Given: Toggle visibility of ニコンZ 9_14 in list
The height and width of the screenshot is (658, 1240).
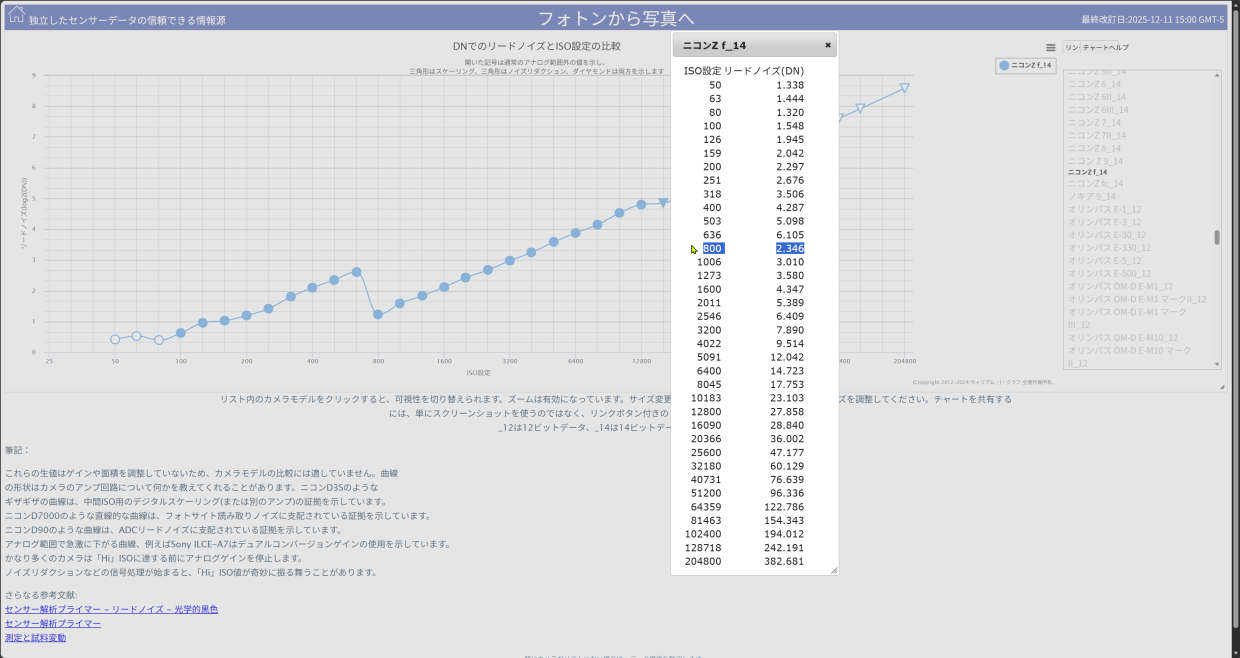Looking at the screenshot, I should click(x=1095, y=160).
